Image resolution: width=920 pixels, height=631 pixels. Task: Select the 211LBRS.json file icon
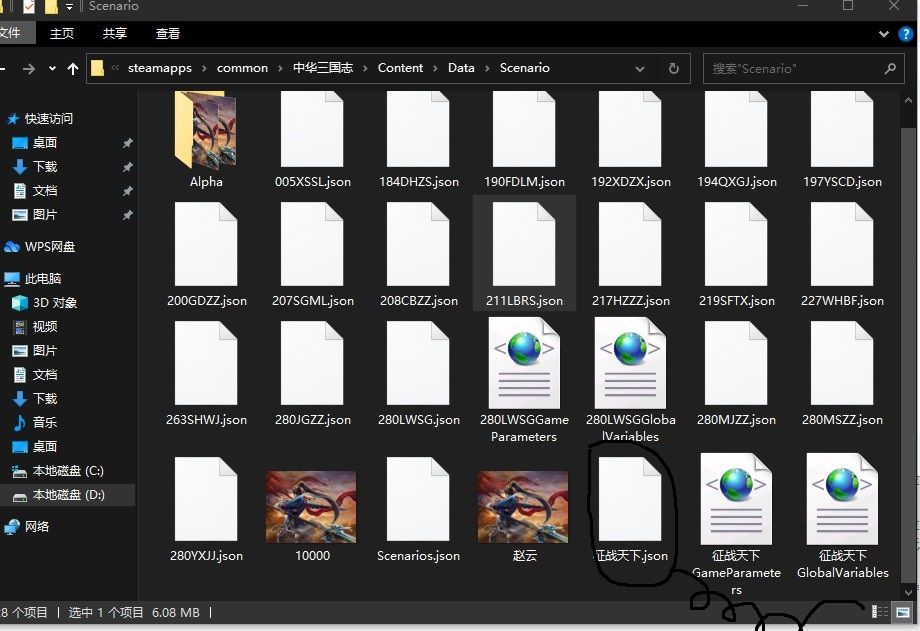pyautogui.click(x=524, y=244)
